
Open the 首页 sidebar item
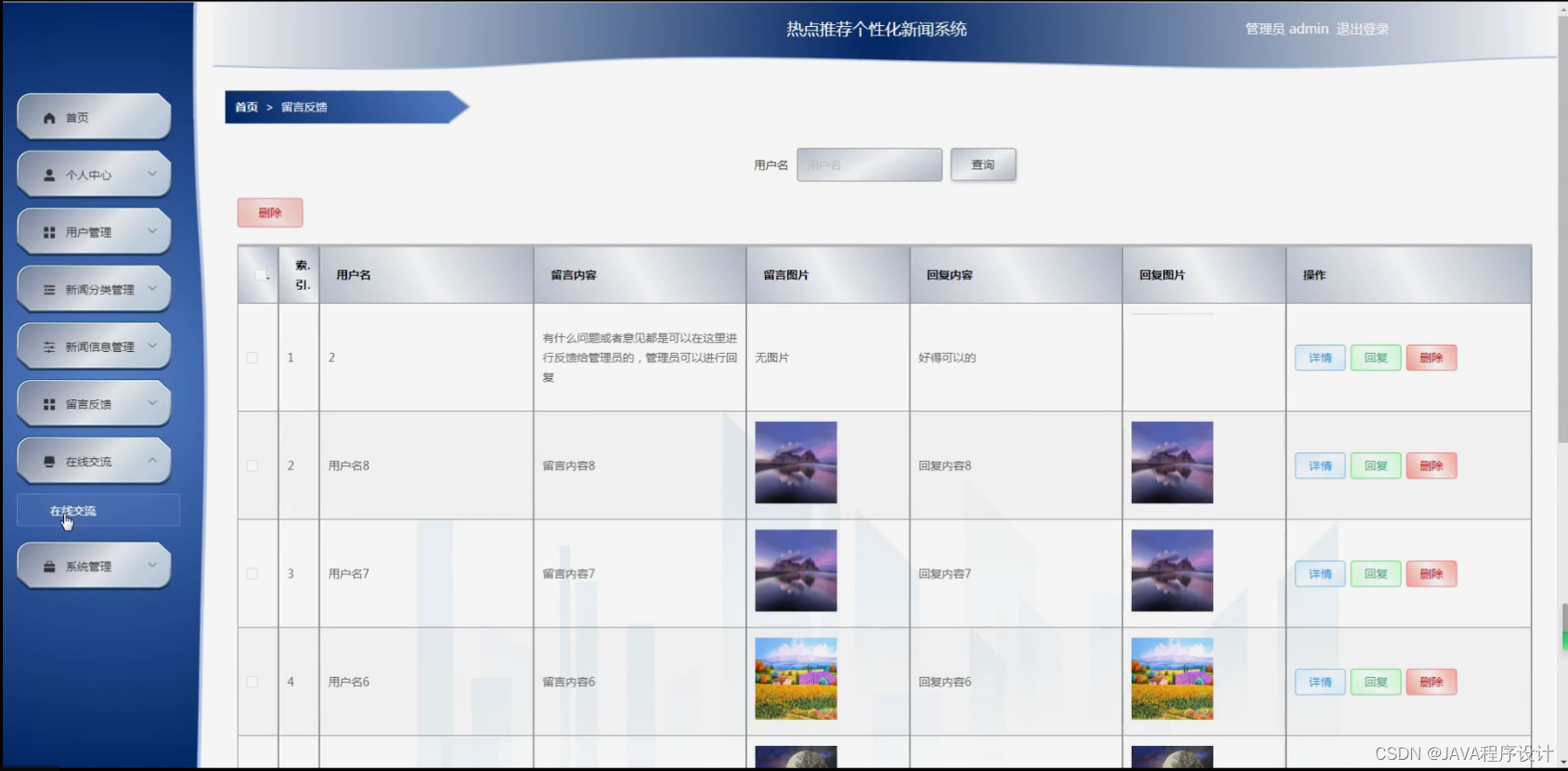[x=94, y=117]
